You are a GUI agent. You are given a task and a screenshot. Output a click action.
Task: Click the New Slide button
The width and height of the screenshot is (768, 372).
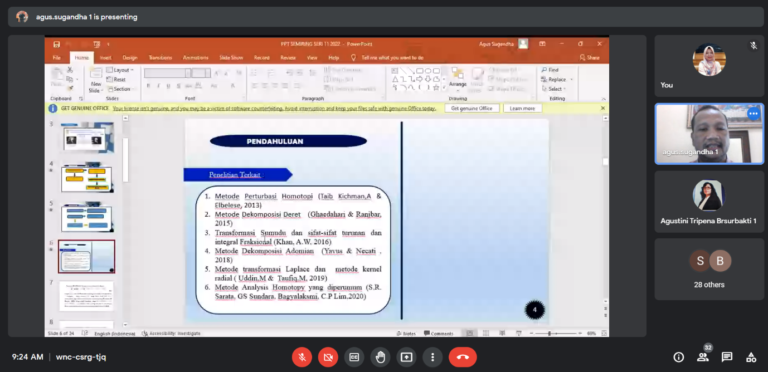[96, 80]
